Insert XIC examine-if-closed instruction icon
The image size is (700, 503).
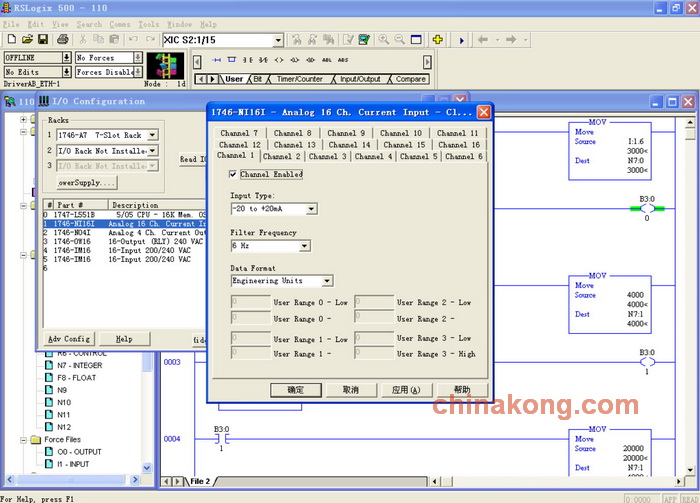tap(247, 60)
